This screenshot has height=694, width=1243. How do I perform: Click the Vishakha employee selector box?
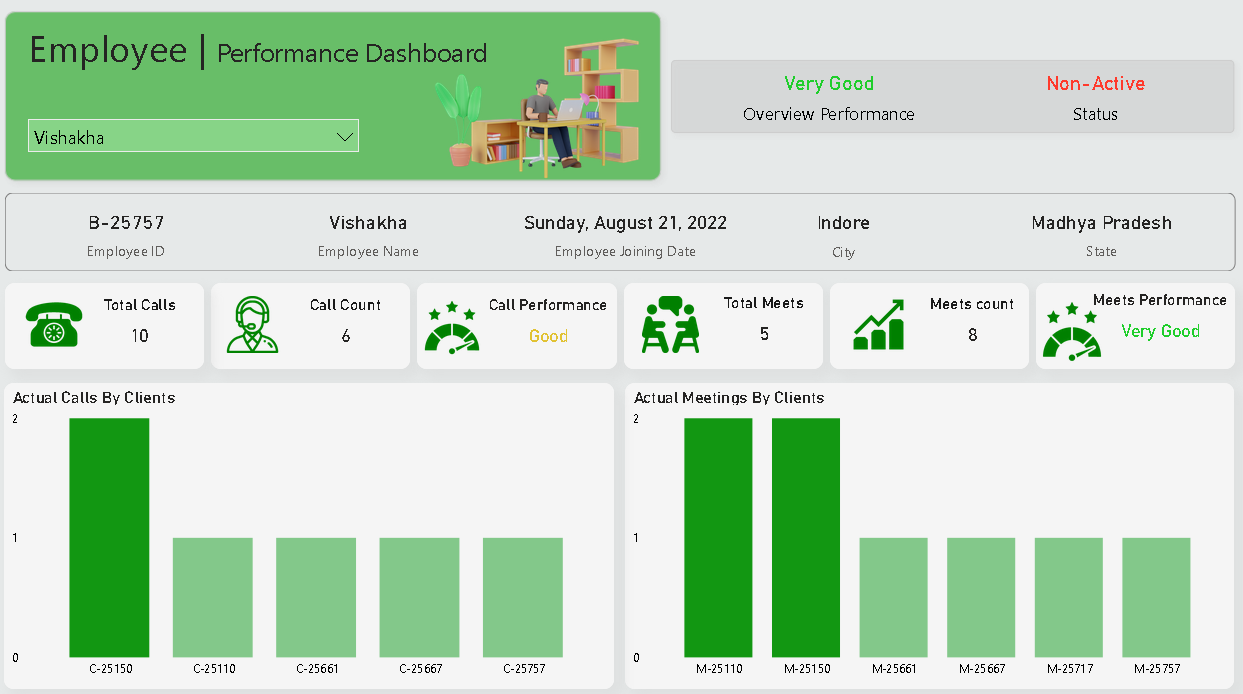point(180,137)
